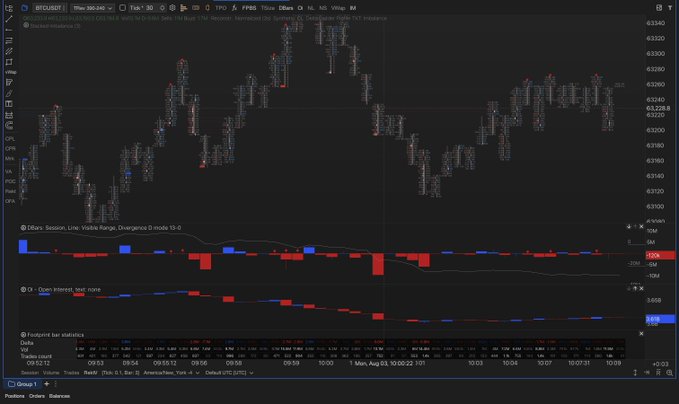Close the OI Open Interest panel
Image resolution: width=679 pixels, height=404 pixels.
point(641,288)
